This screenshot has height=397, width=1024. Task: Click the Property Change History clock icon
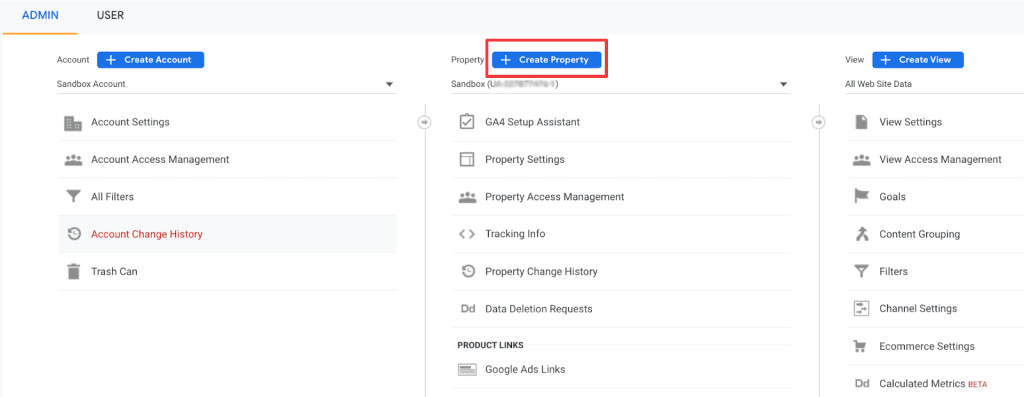point(468,271)
